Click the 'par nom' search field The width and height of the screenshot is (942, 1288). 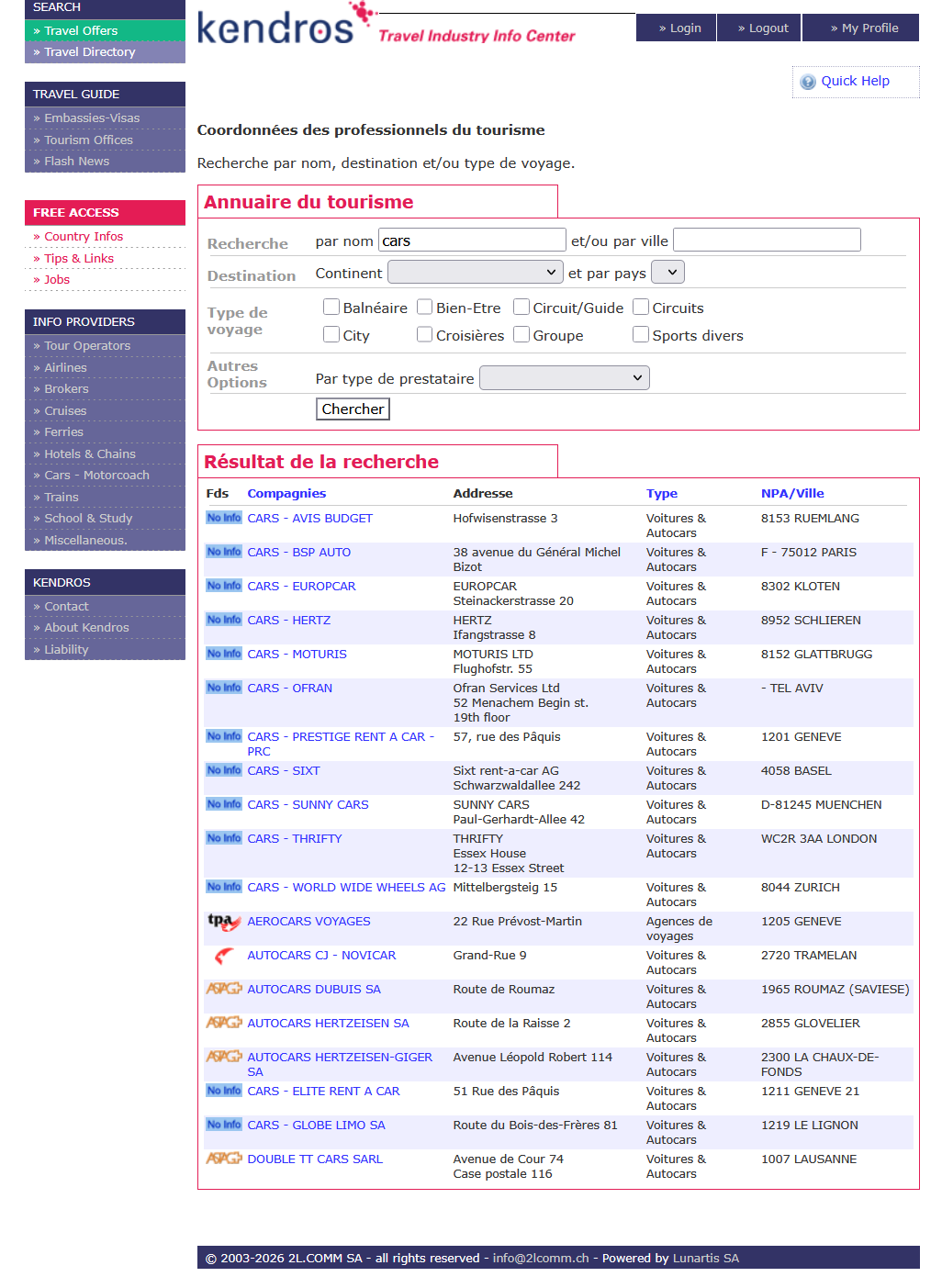(472, 241)
